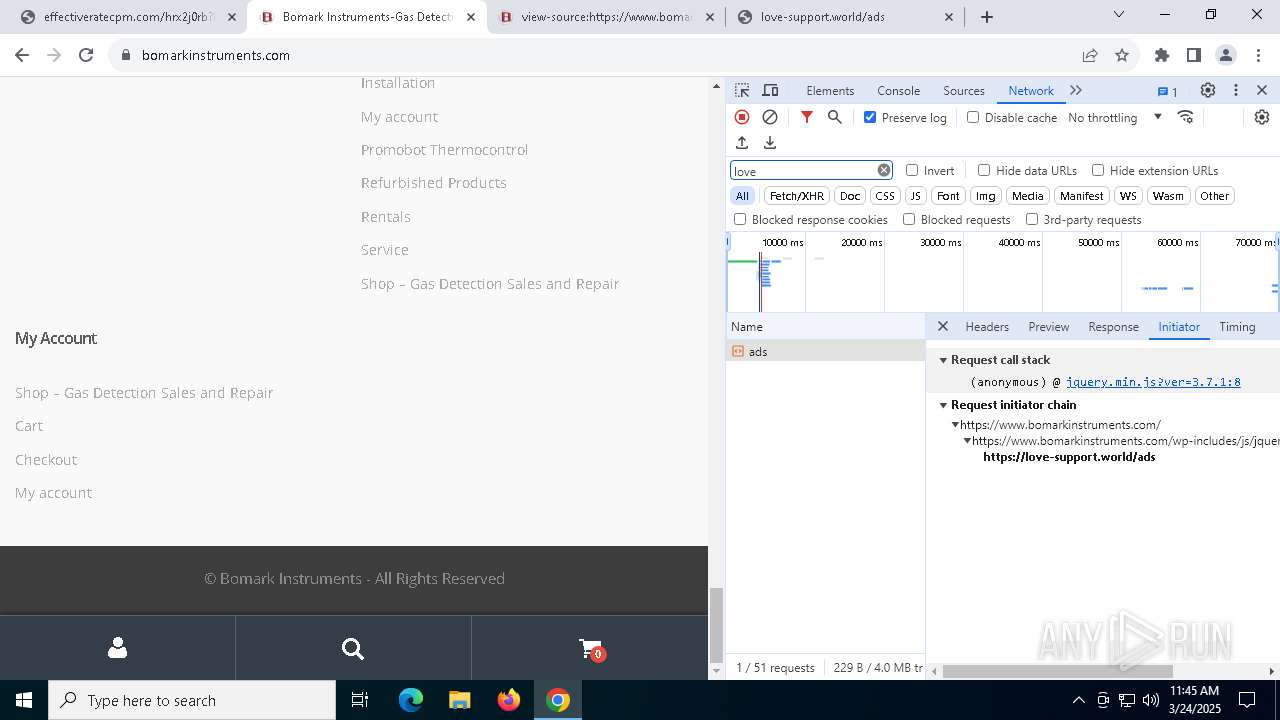Click the page vertical scrollbar thumb
The image size is (1280, 720).
716,624
